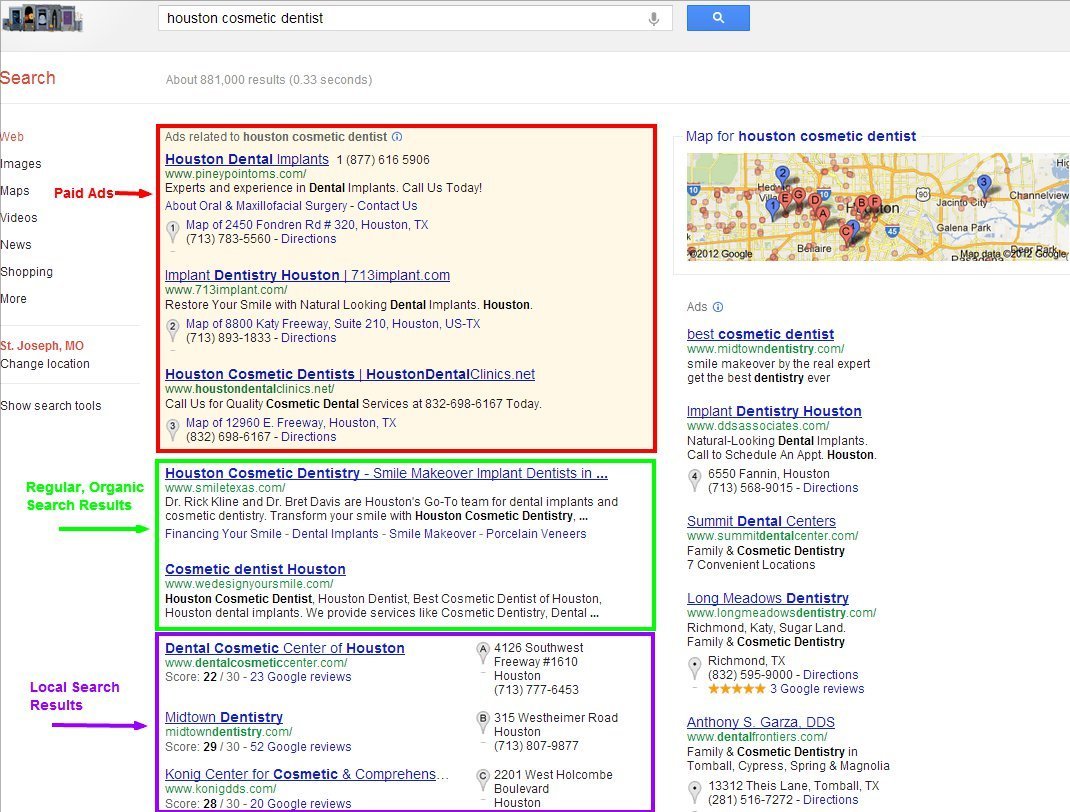This screenshot has width=1070, height=812.
Task: Click the Google doodle logo
Action: [x=42, y=18]
